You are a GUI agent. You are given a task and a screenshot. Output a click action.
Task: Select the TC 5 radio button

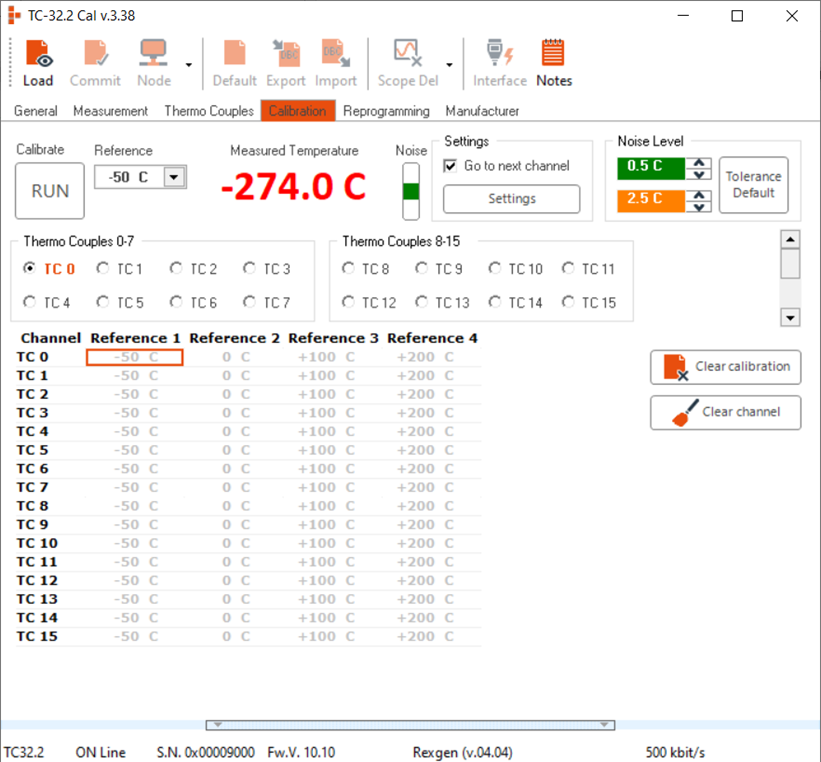tap(103, 302)
